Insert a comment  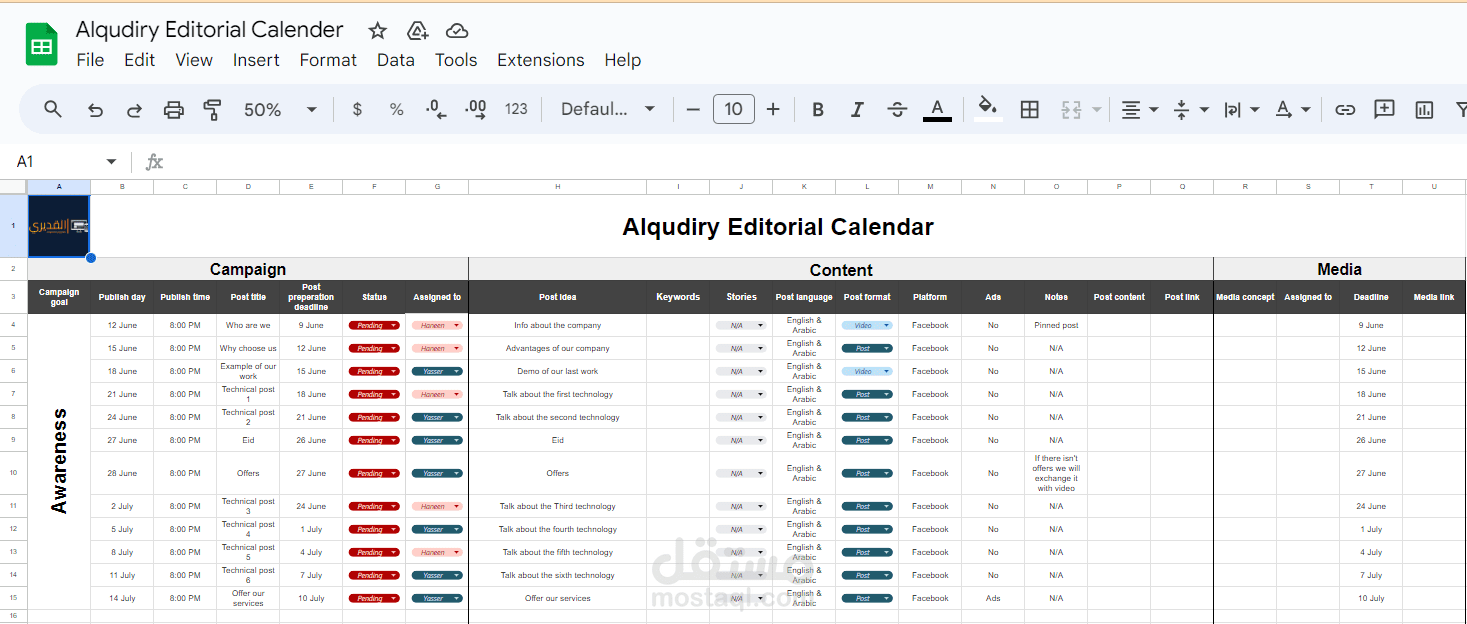pos(1385,110)
